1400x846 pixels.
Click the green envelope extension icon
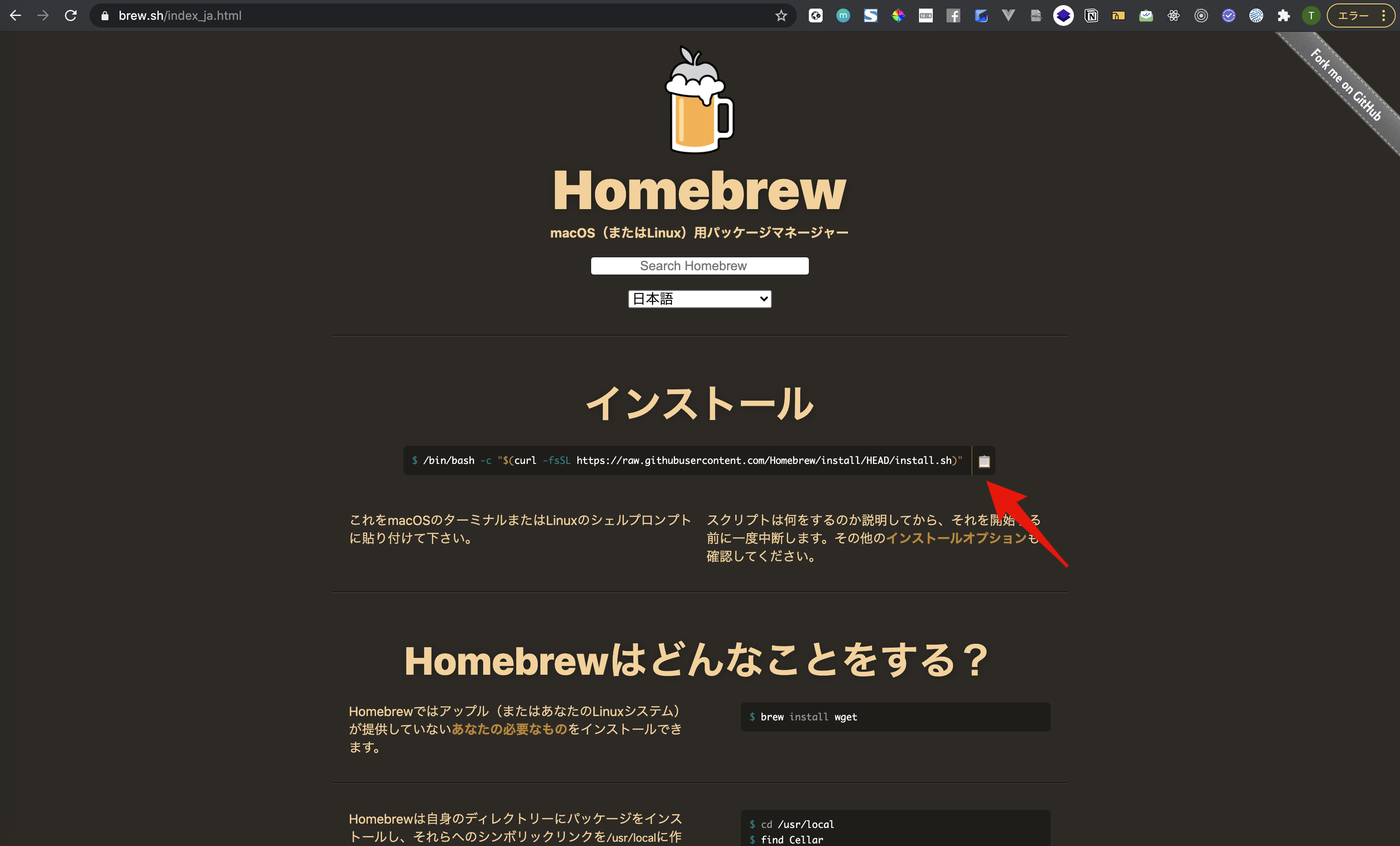(1145, 15)
